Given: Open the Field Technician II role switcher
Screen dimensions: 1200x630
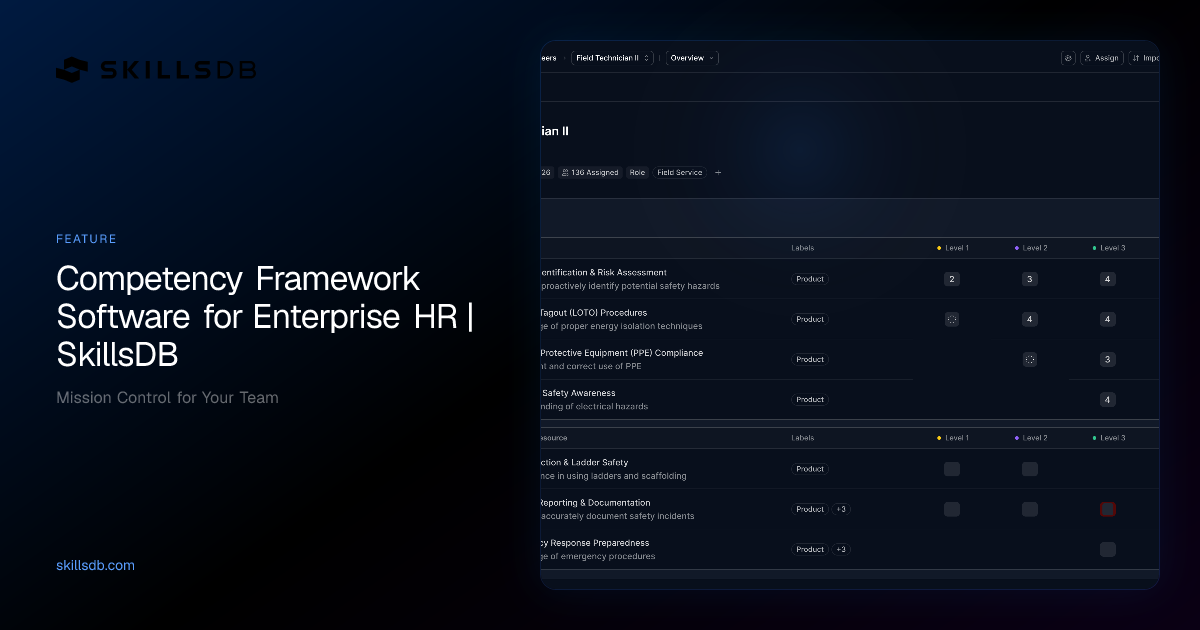Looking at the screenshot, I should pyautogui.click(x=613, y=58).
